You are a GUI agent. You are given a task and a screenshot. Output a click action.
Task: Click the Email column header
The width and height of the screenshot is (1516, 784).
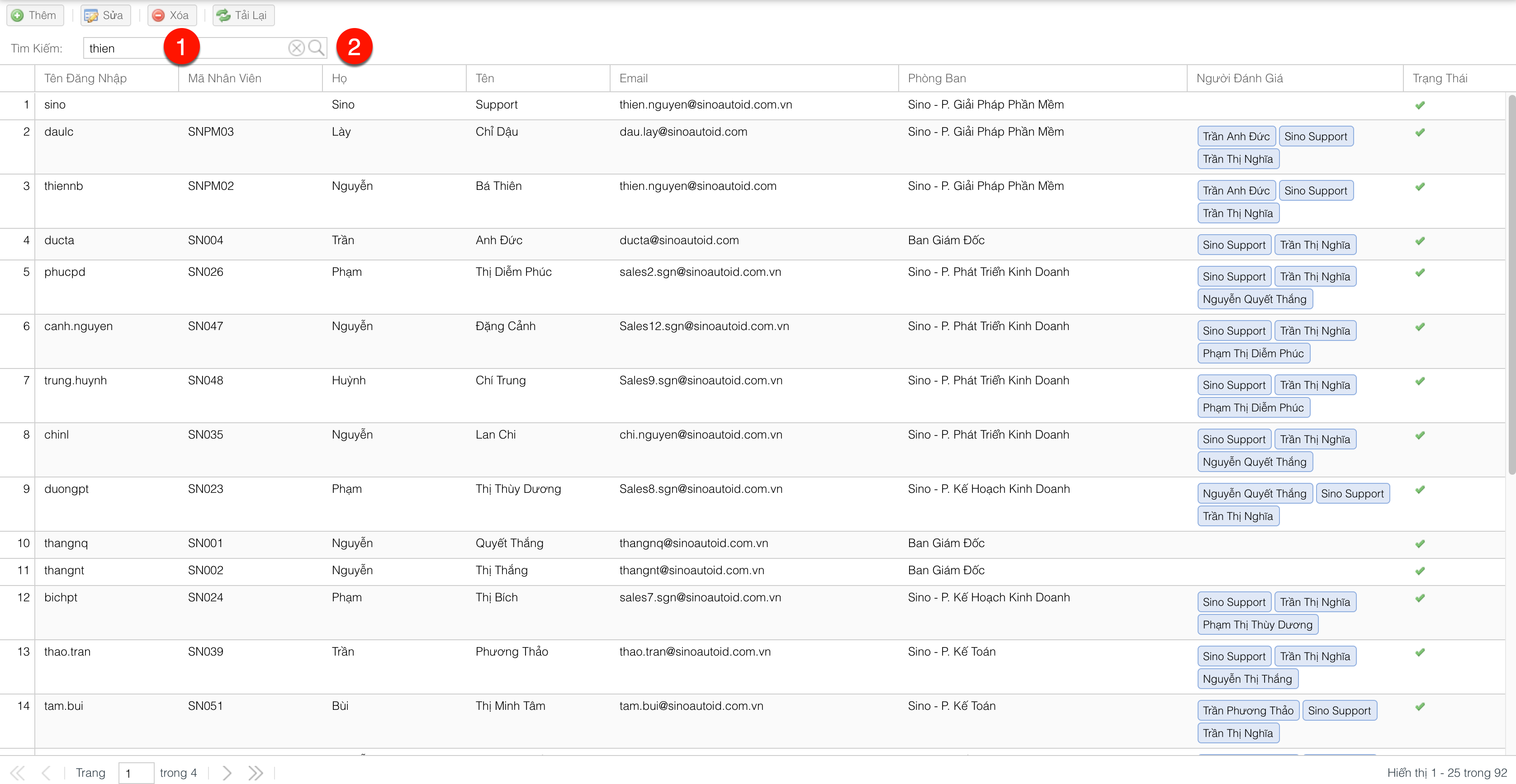(x=633, y=78)
